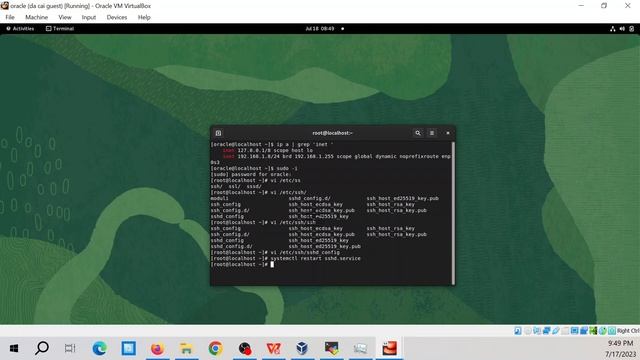This screenshot has height=360, width=640.
Task: Click the audio indicator in VirtualBox status bar
Action: (x=537, y=331)
